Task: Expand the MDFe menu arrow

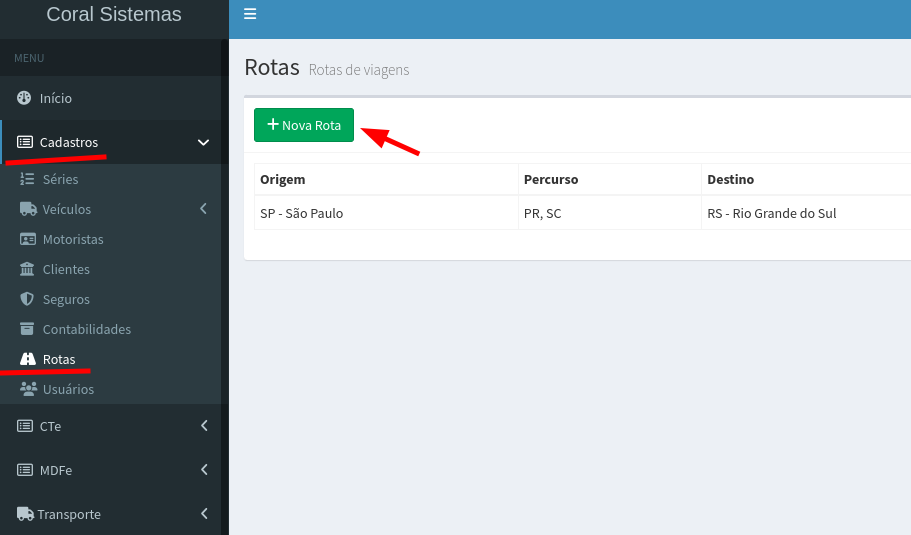Action: click(x=204, y=470)
